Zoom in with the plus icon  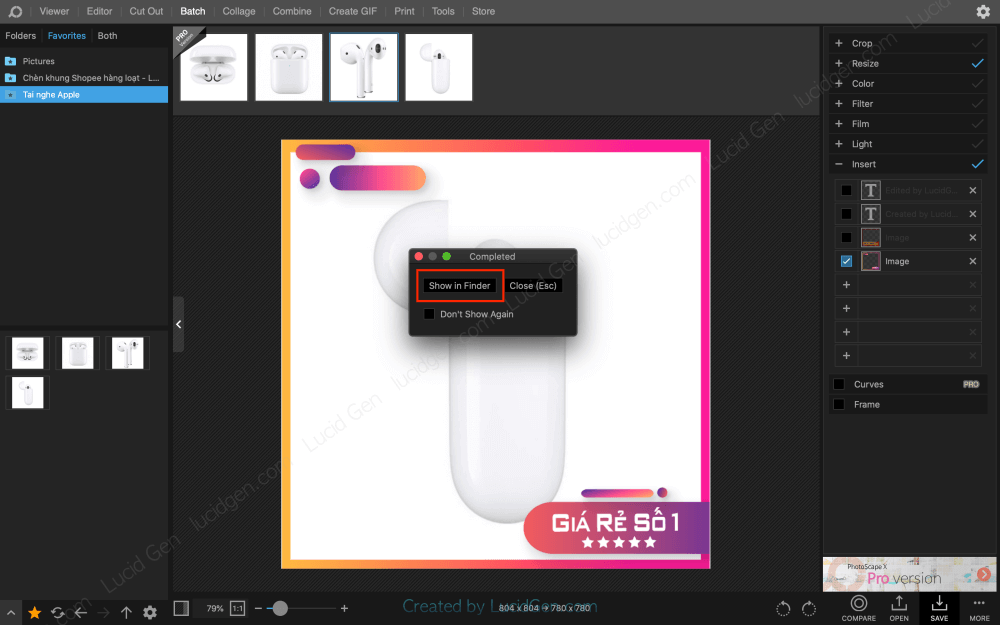pos(344,608)
